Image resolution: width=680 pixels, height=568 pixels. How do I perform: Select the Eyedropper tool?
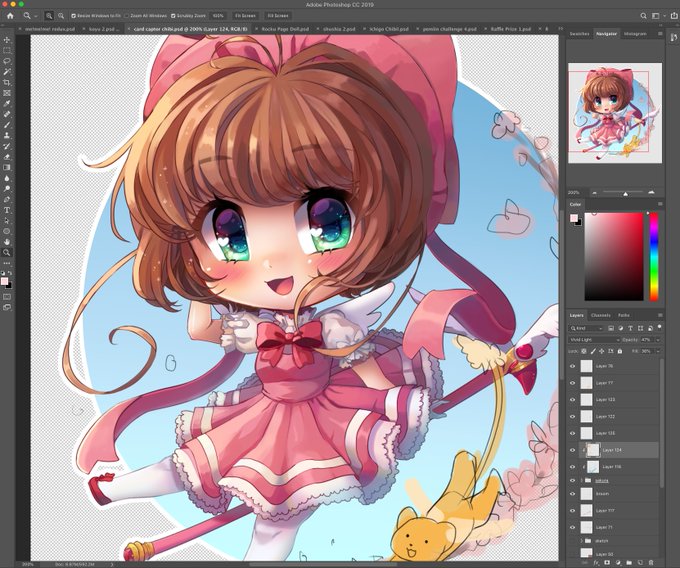(7, 104)
